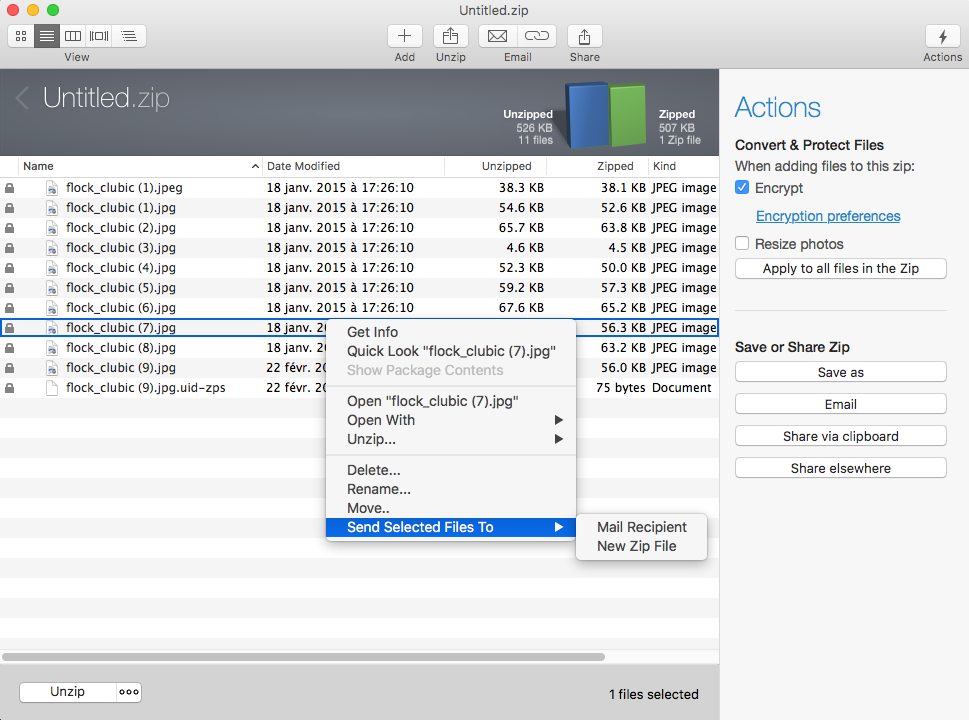Viewport: 969px width, 720px height.
Task: Choose Open "flock_clubic (7).jpg" menu item
Action: point(451,402)
